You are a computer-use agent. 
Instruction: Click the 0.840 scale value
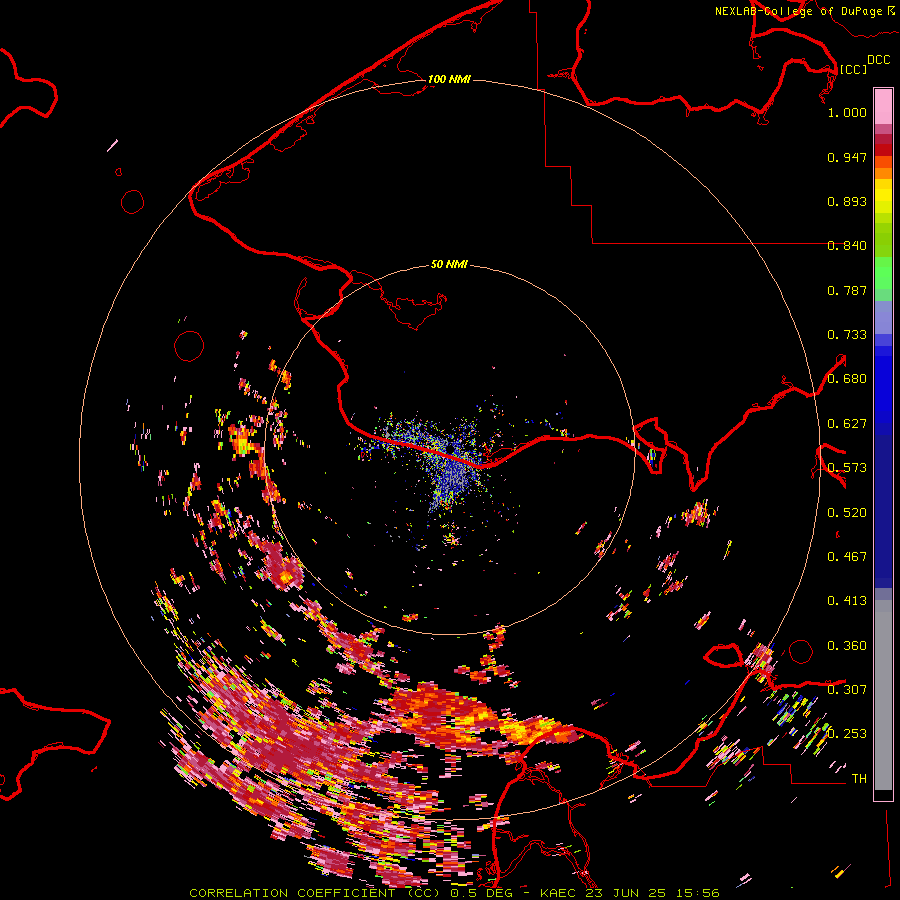[x=847, y=246]
